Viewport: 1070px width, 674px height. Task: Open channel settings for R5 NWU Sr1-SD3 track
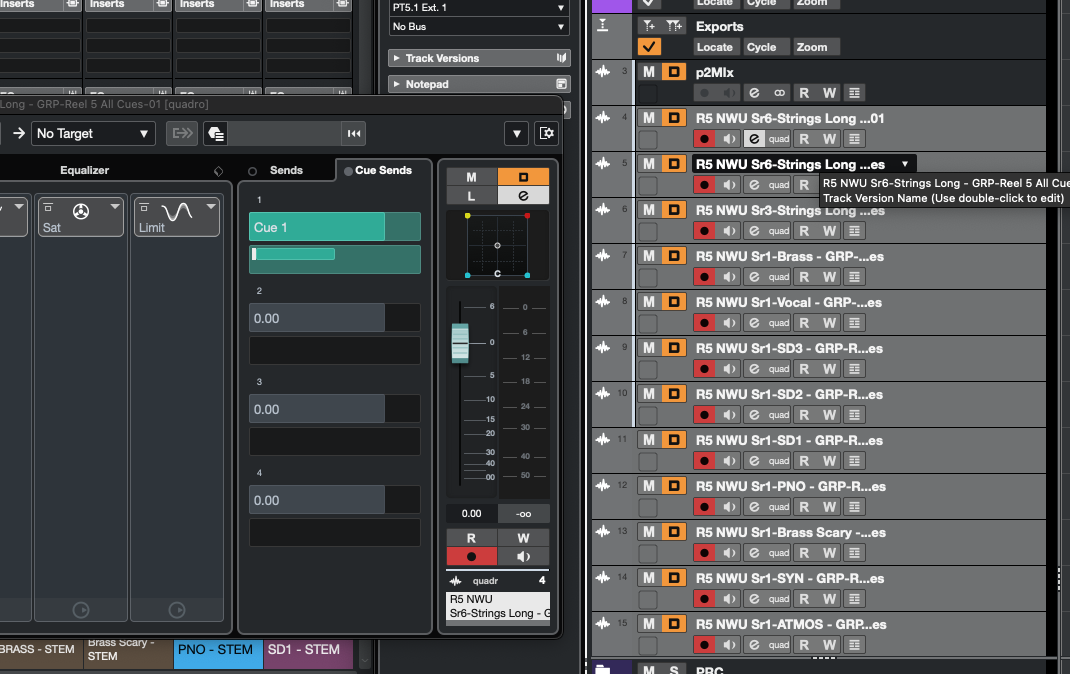pyautogui.click(x=754, y=369)
